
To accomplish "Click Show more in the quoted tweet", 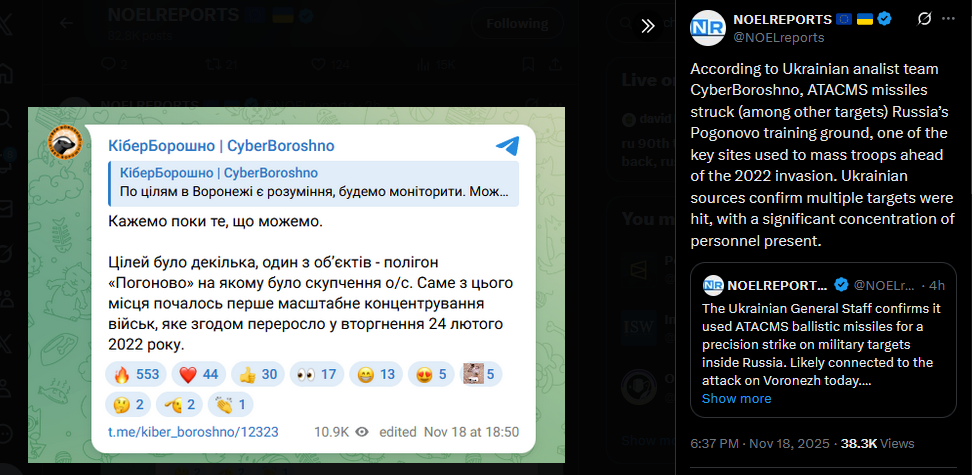I will (736, 399).
